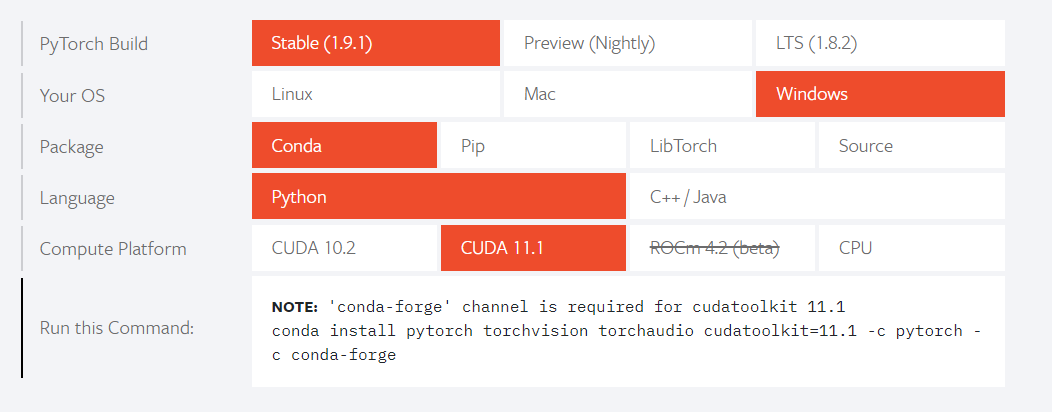
Task: Choose Conda as the package
Action: click(x=344, y=146)
